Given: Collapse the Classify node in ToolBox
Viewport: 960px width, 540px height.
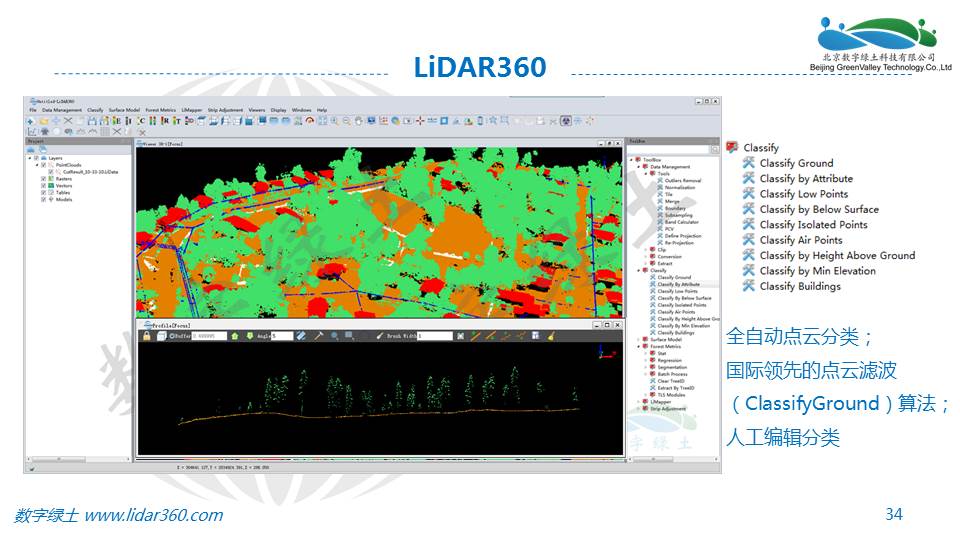Looking at the screenshot, I should 639,270.
